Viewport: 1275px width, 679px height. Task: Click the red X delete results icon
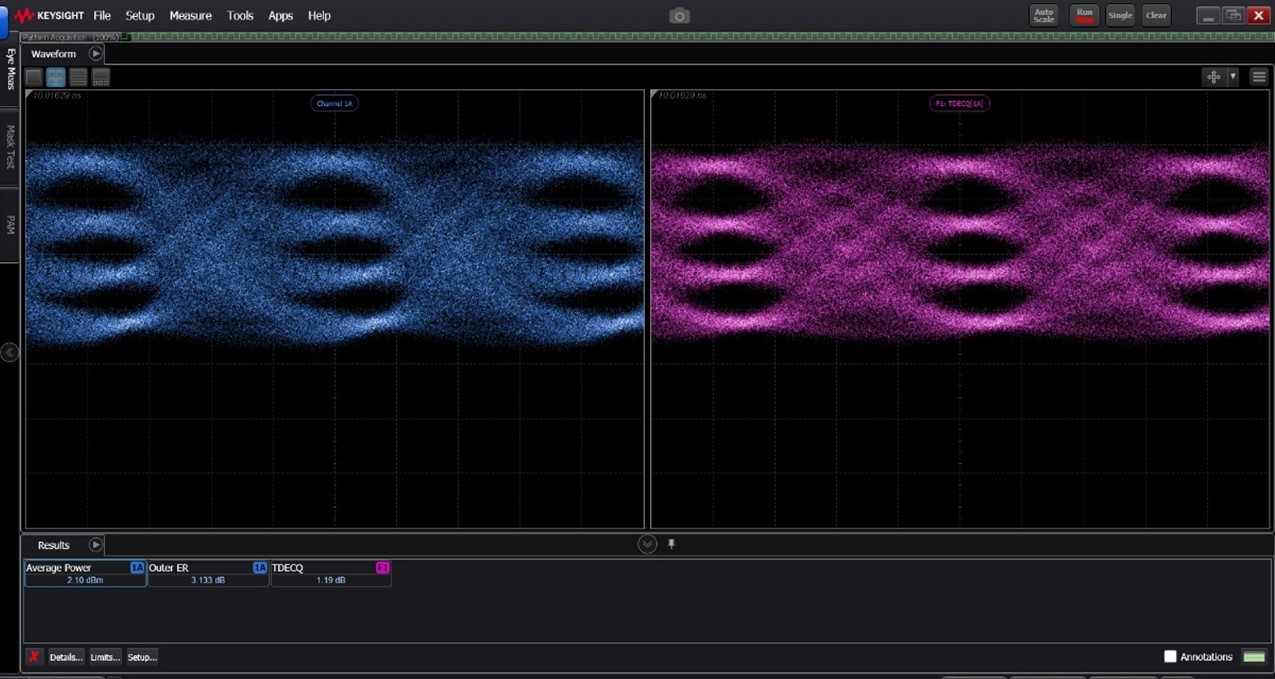pos(34,657)
